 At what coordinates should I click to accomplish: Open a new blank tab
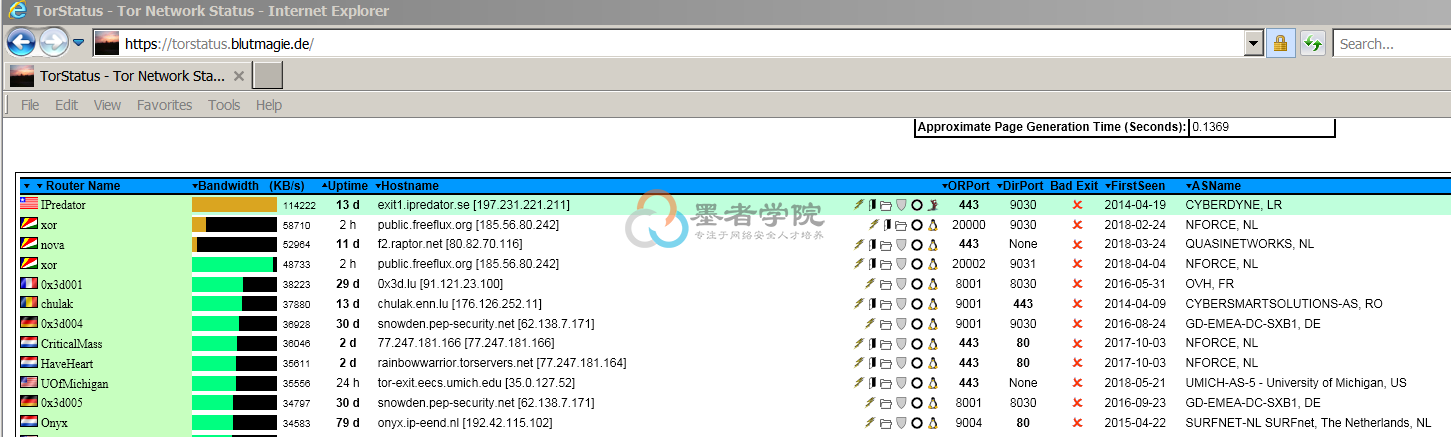point(267,76)
